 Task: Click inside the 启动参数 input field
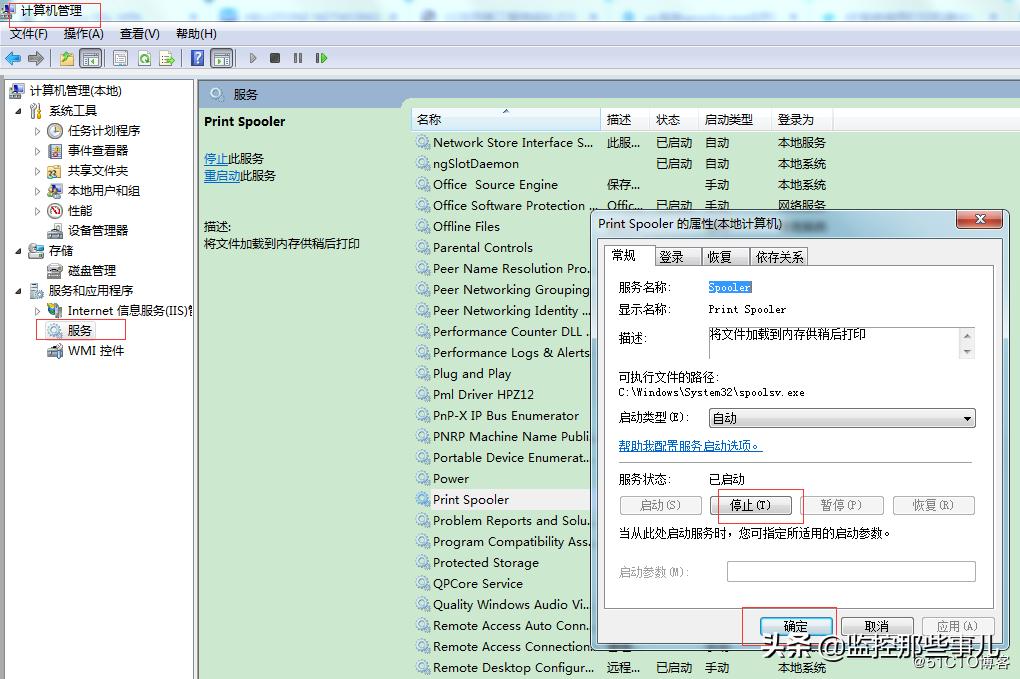851,570
